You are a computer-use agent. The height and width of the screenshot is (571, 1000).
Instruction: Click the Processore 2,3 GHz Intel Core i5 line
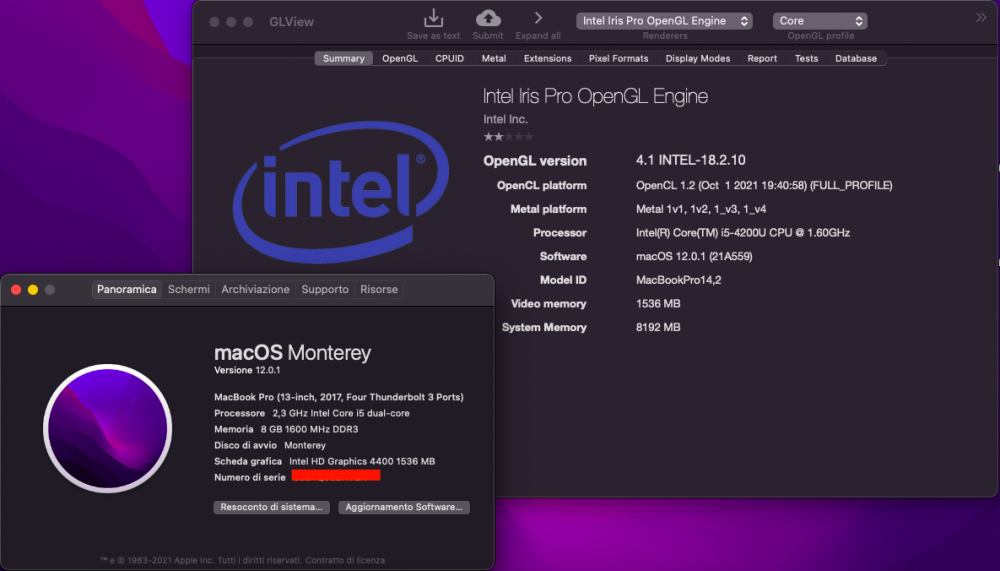coord(312,413)
